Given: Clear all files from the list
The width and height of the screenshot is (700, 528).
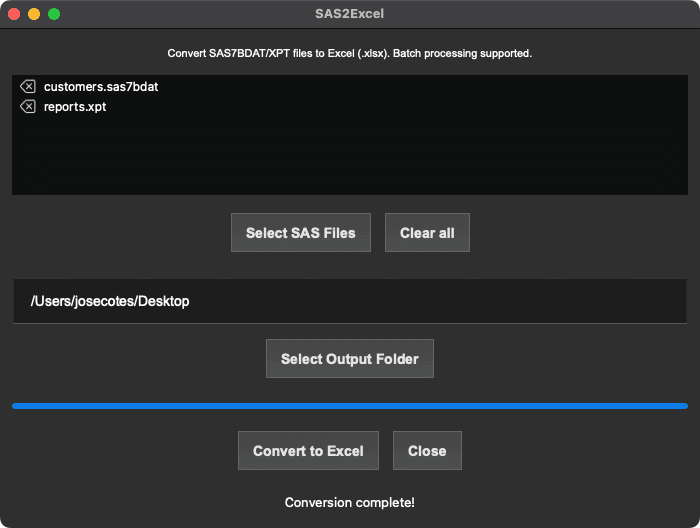Looking at the screenshot, I should [427, 233].
